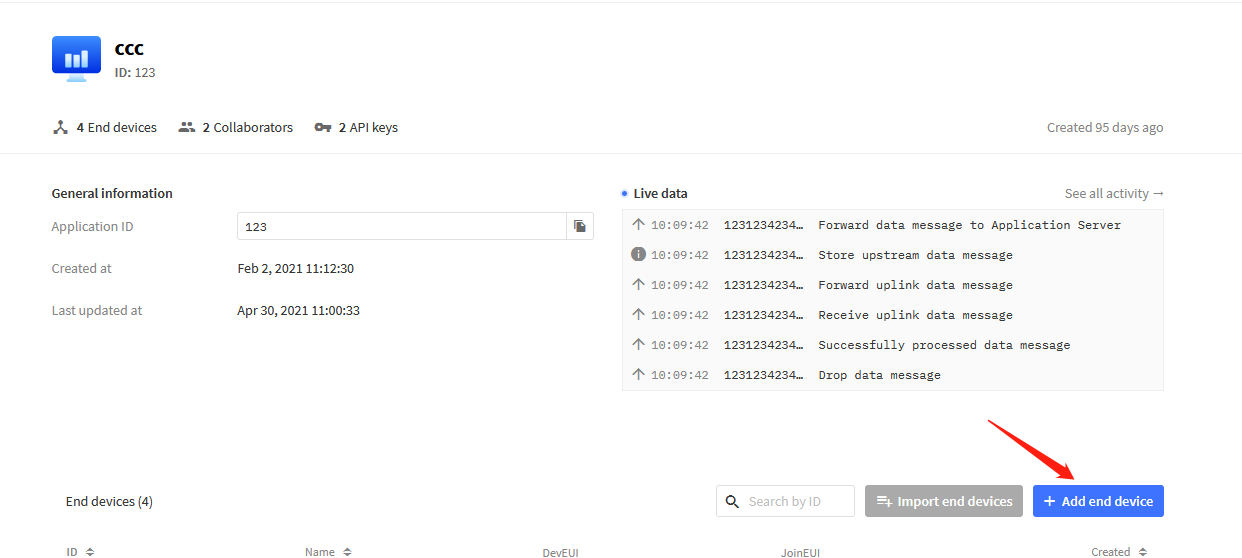Sort devices by ID column arrows
Screen dimensions: 1242x558
point(90,551)
